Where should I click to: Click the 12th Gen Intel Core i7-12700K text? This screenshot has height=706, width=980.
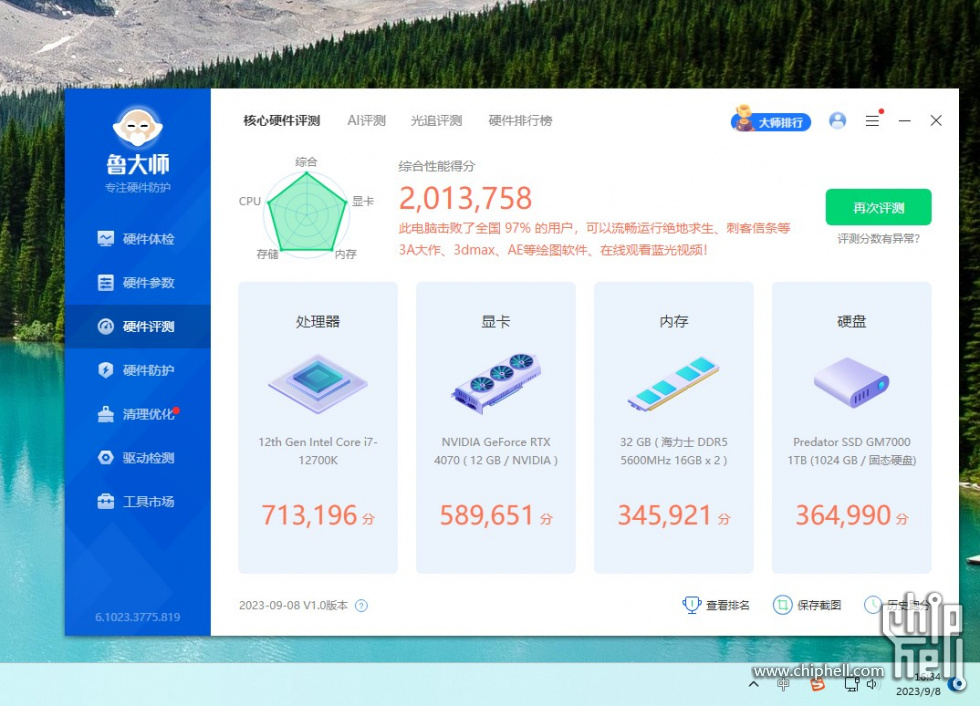318,451
